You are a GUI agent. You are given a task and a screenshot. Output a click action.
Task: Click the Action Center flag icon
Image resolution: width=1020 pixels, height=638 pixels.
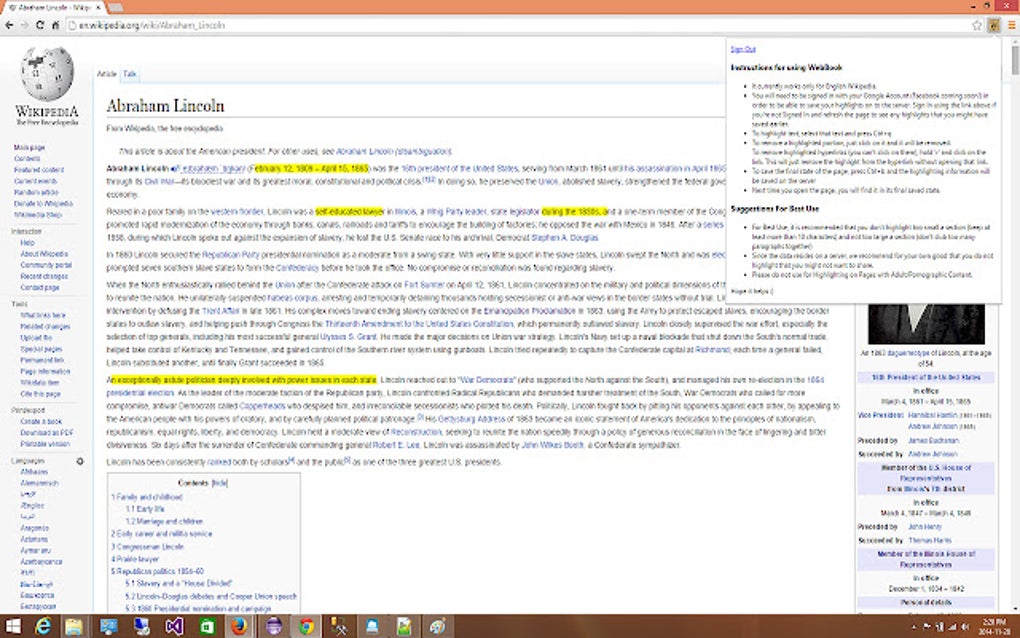[x=927, y=627]
